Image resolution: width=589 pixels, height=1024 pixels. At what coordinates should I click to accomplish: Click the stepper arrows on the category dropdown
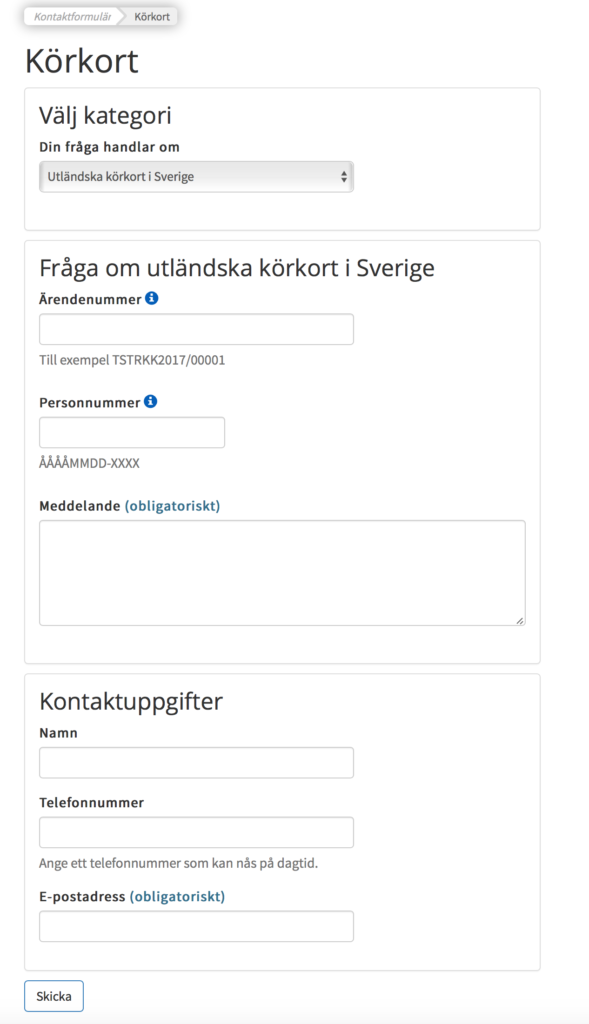click(x=344, y=176)
